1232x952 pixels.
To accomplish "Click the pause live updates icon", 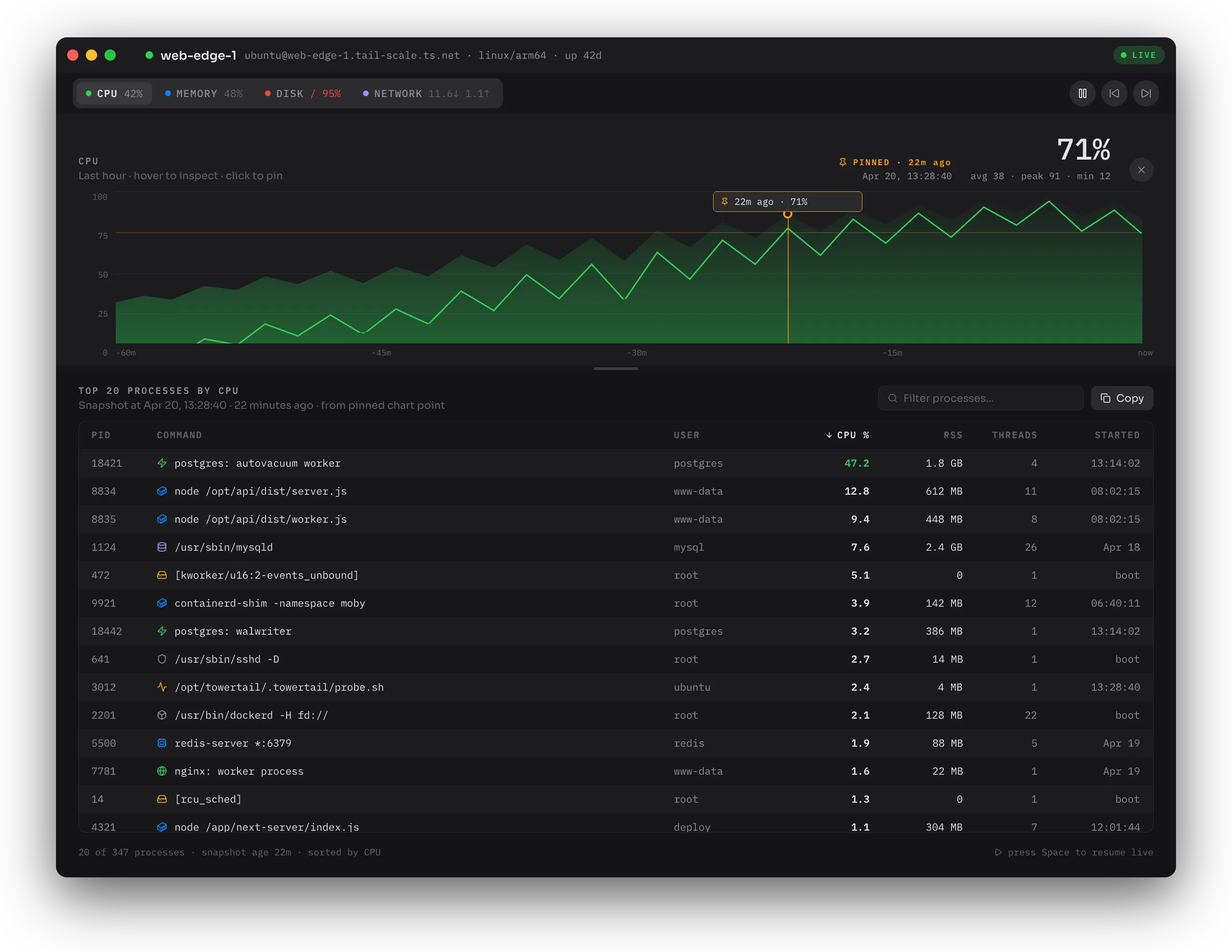I will [1082, 93].
